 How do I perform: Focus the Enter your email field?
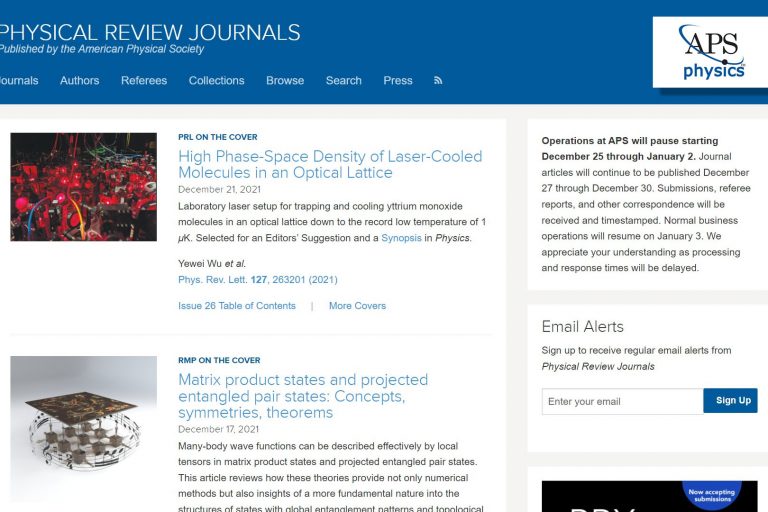(622, 402)
